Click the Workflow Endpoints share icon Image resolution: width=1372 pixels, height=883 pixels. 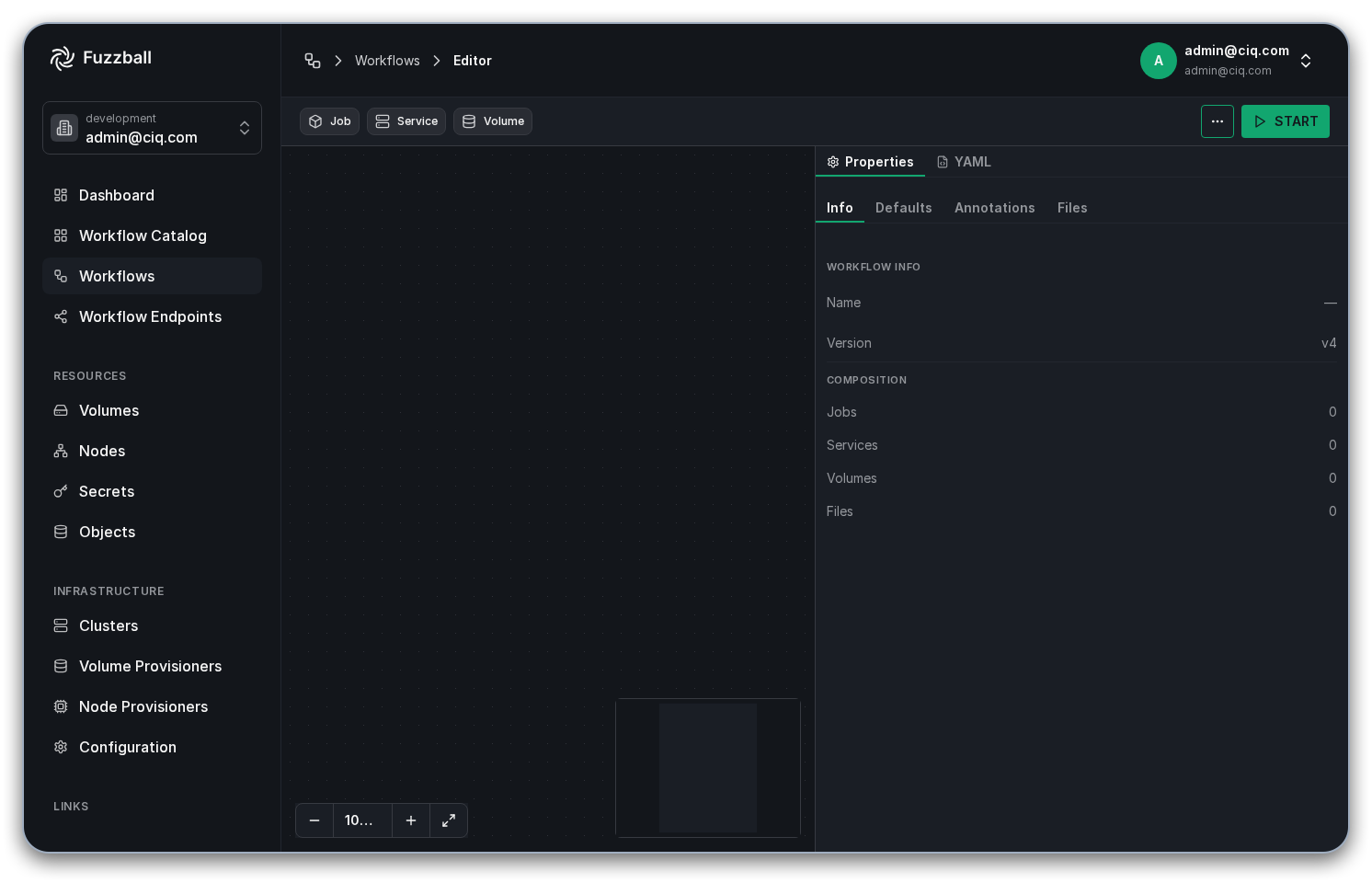pyautogui.click(x=61, y=316)
